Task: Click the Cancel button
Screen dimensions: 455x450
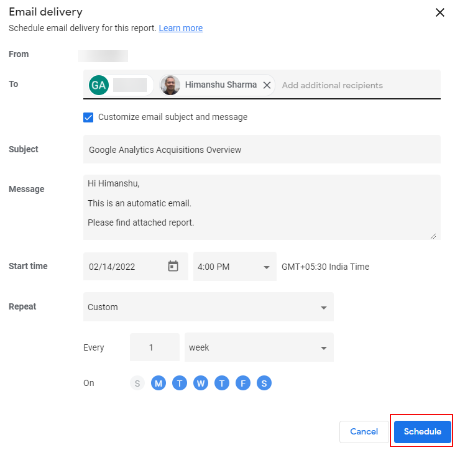Action: pos(364,432)
